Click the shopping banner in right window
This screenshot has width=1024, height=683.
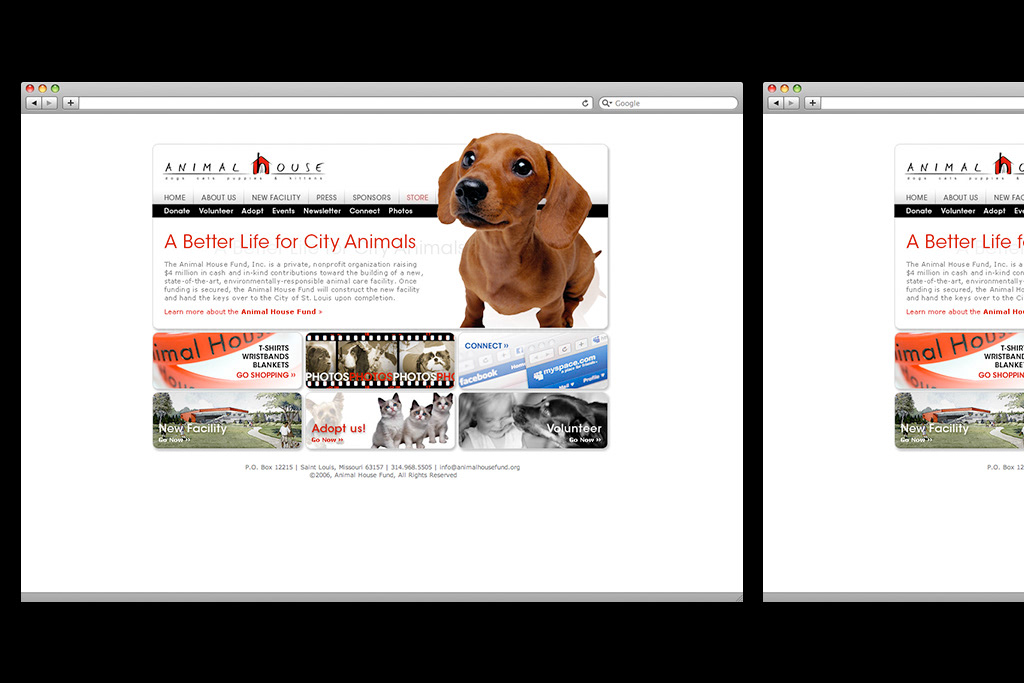tap(959, 360)
